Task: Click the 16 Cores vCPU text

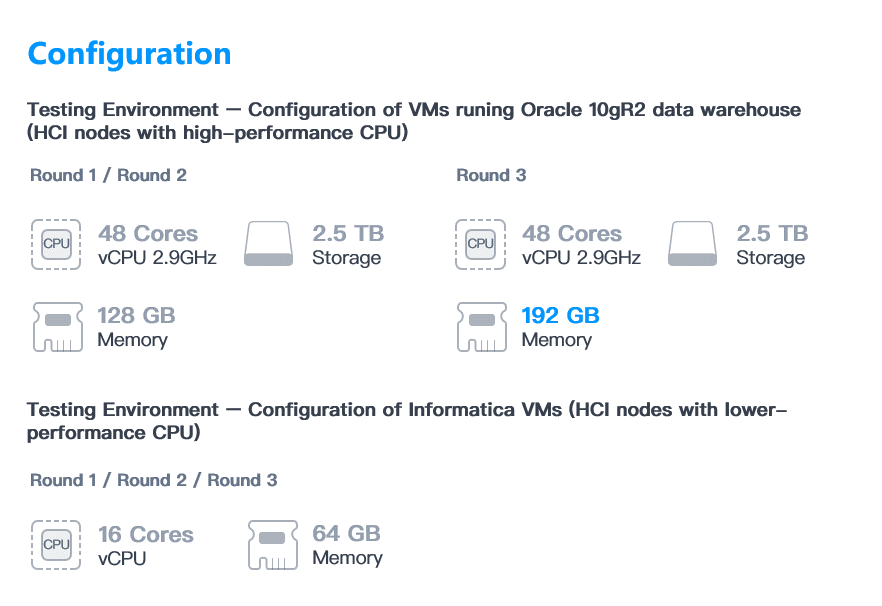Action: (x=146, y=546)
